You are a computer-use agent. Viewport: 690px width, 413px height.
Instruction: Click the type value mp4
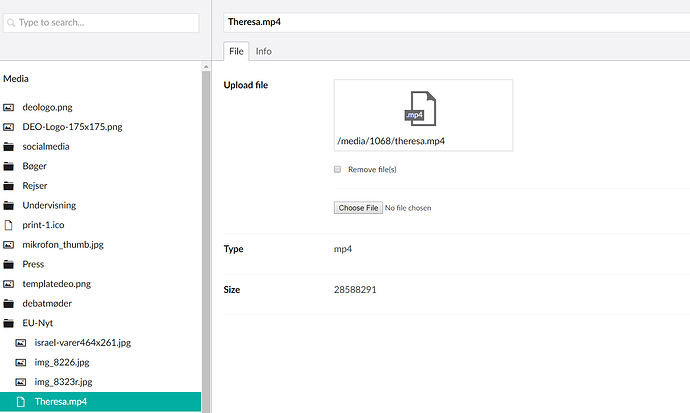click(342, 249)
